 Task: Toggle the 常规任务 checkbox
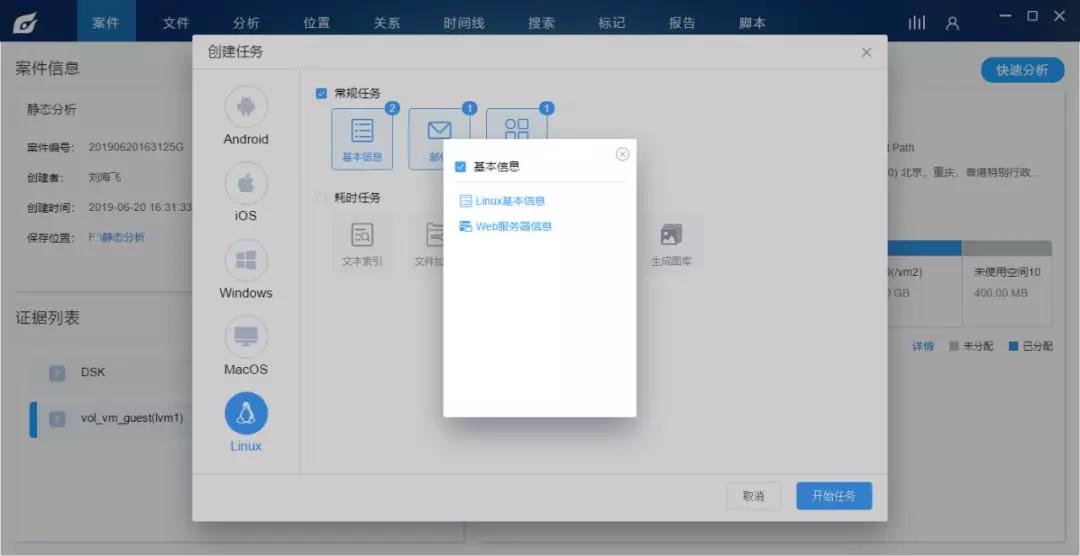[321, 93]
